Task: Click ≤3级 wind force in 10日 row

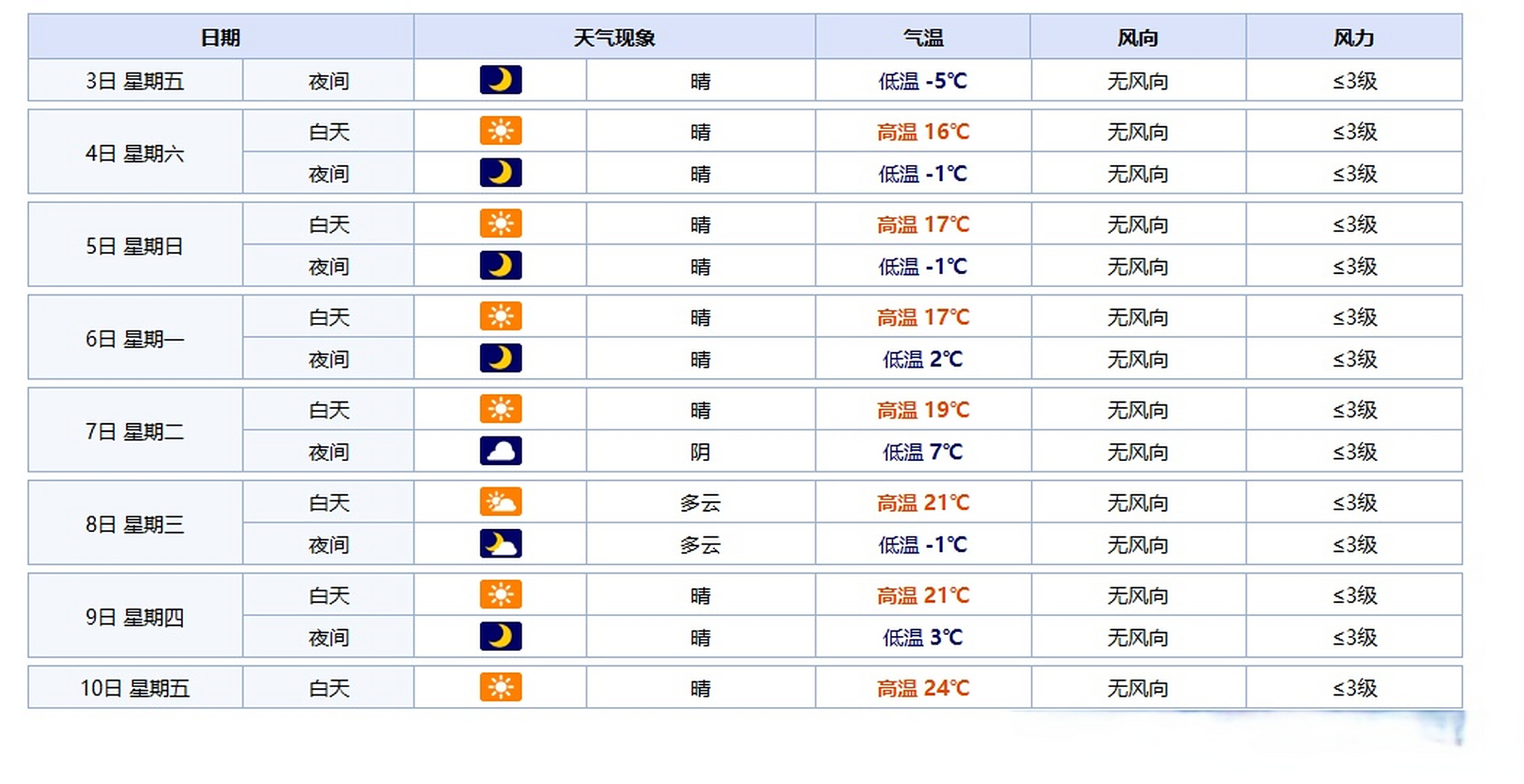Action: [x=1355, y=688]
